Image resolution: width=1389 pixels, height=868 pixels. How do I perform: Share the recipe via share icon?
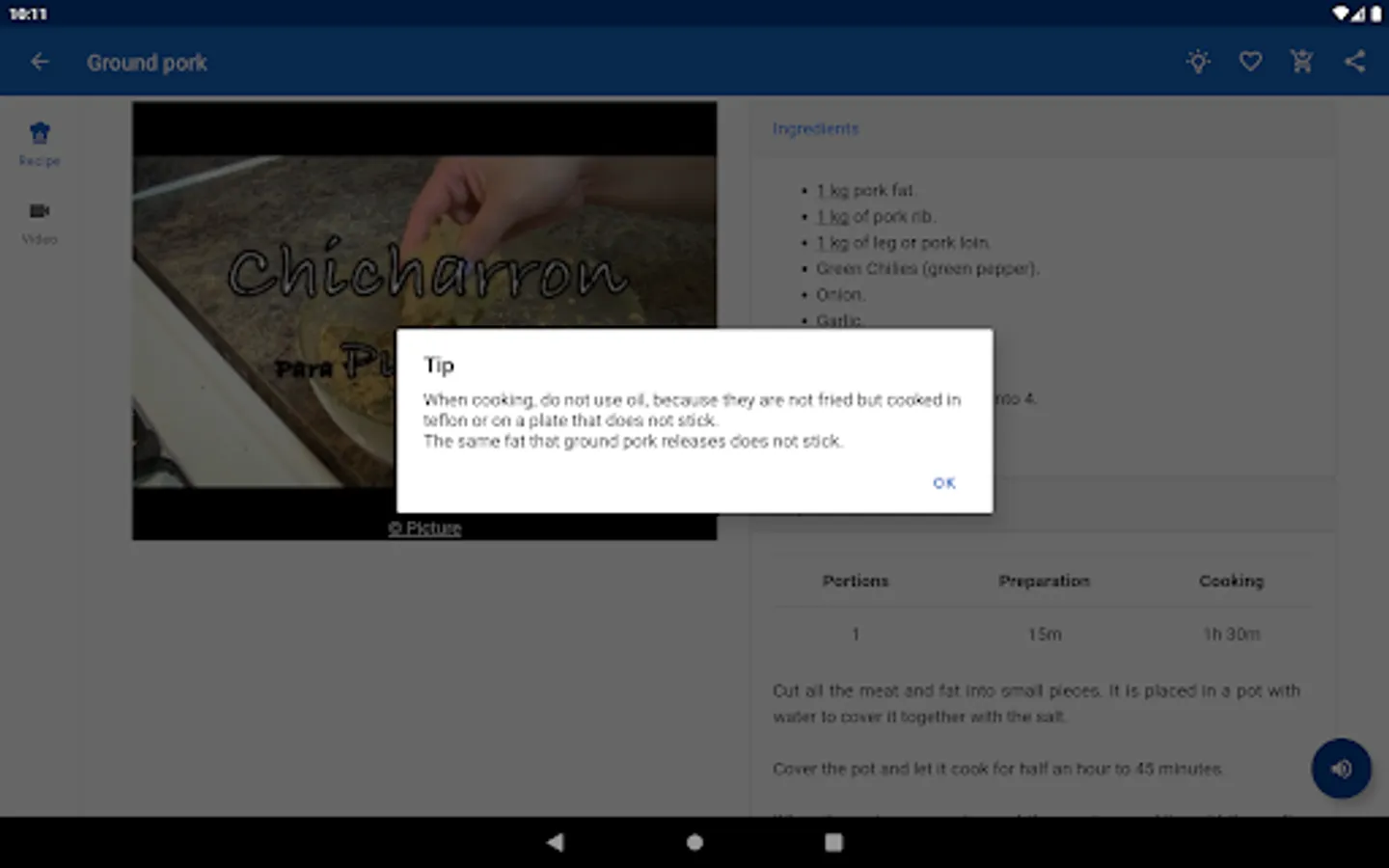point(1354,62)
